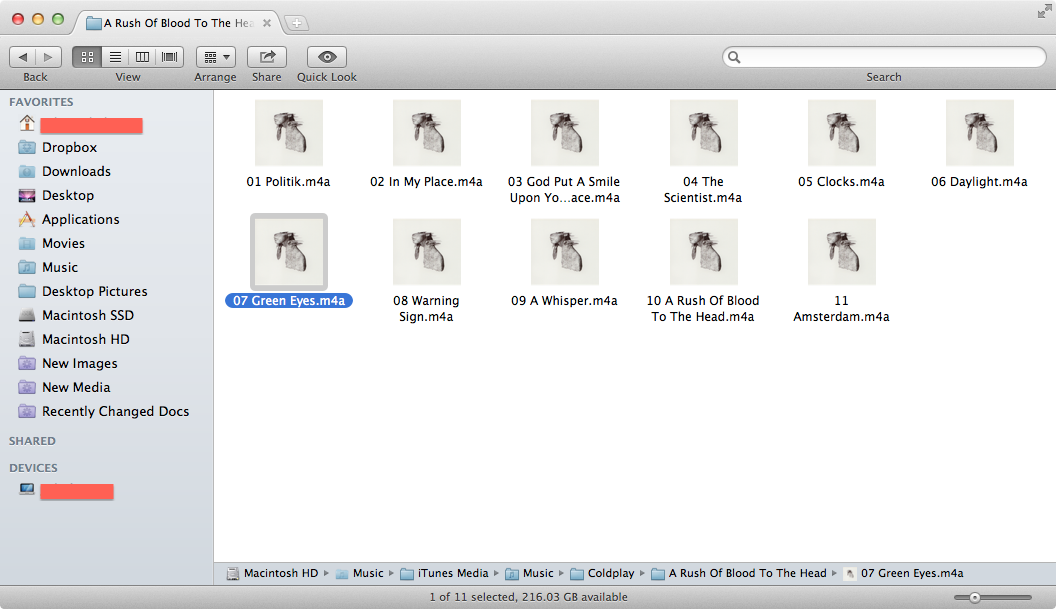Select 04 The Scientist.m4a file
Image resolution: width=1056 pixels, height=609 pixels.
click(x=704, y=133)
